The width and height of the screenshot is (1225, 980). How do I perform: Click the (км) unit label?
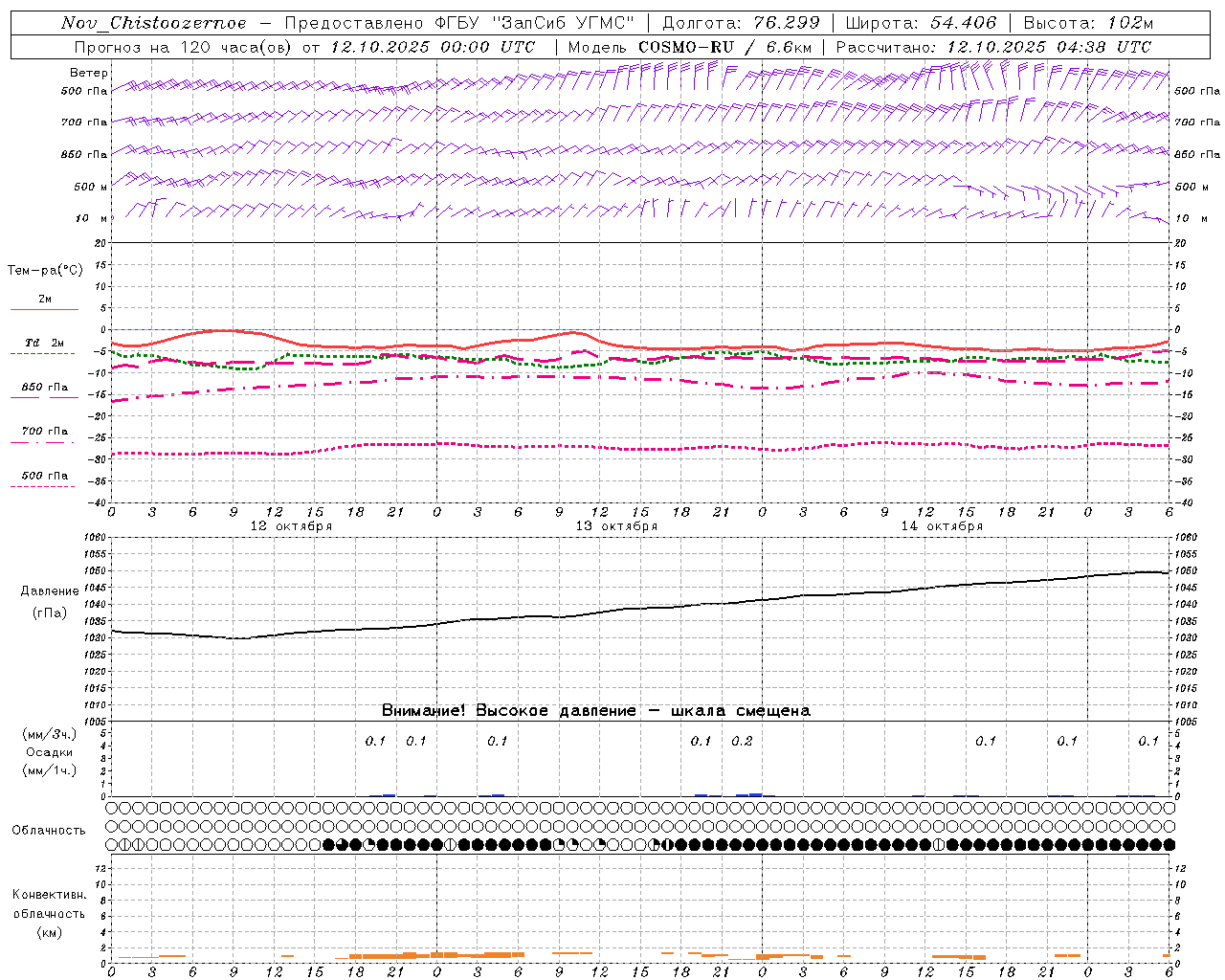coord(50,931)
